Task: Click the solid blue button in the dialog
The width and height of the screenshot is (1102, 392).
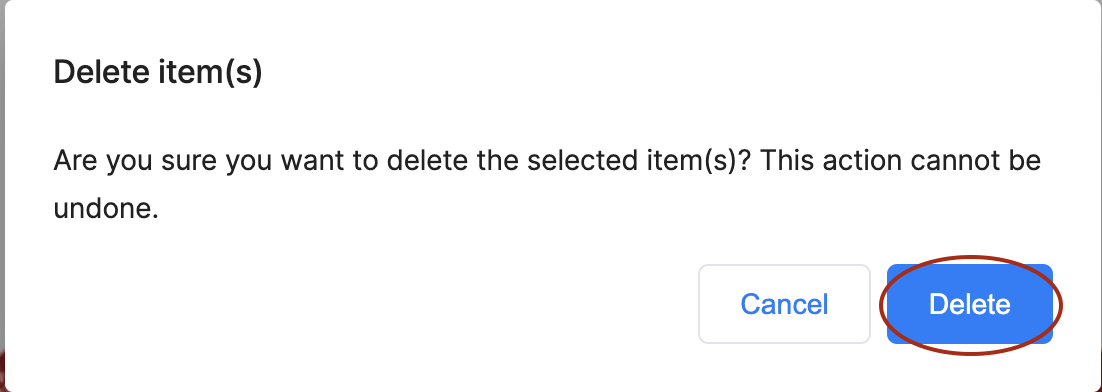Action: [969, 304]
